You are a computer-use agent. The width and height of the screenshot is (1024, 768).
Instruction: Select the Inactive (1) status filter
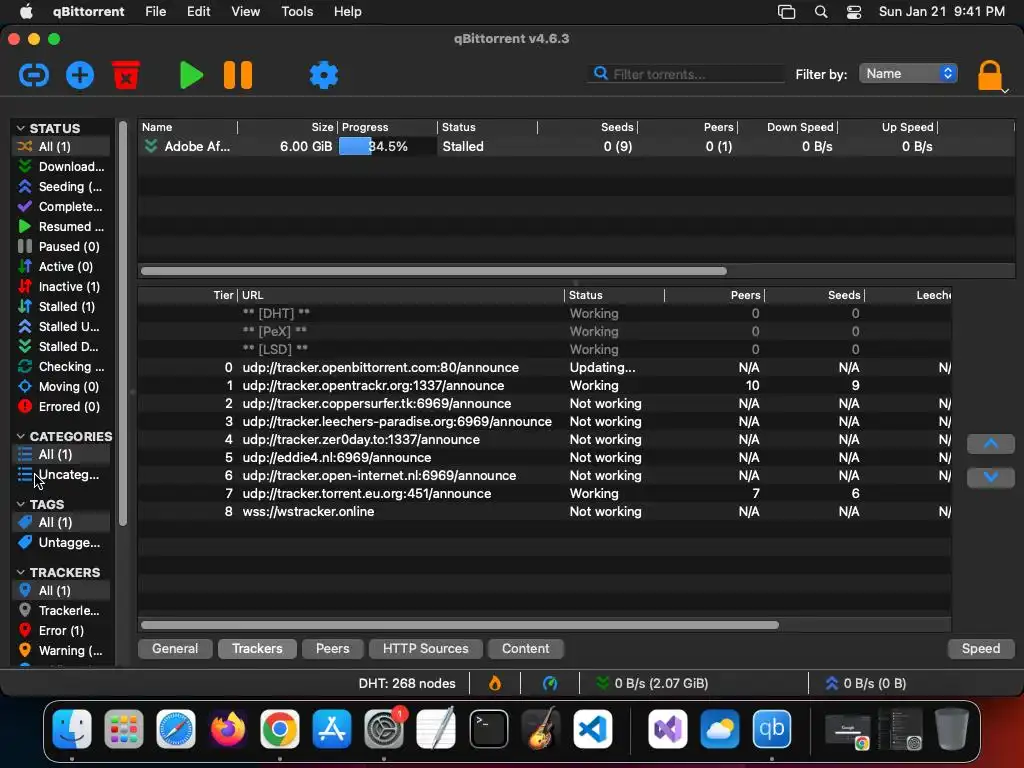[x=61, y=287]
